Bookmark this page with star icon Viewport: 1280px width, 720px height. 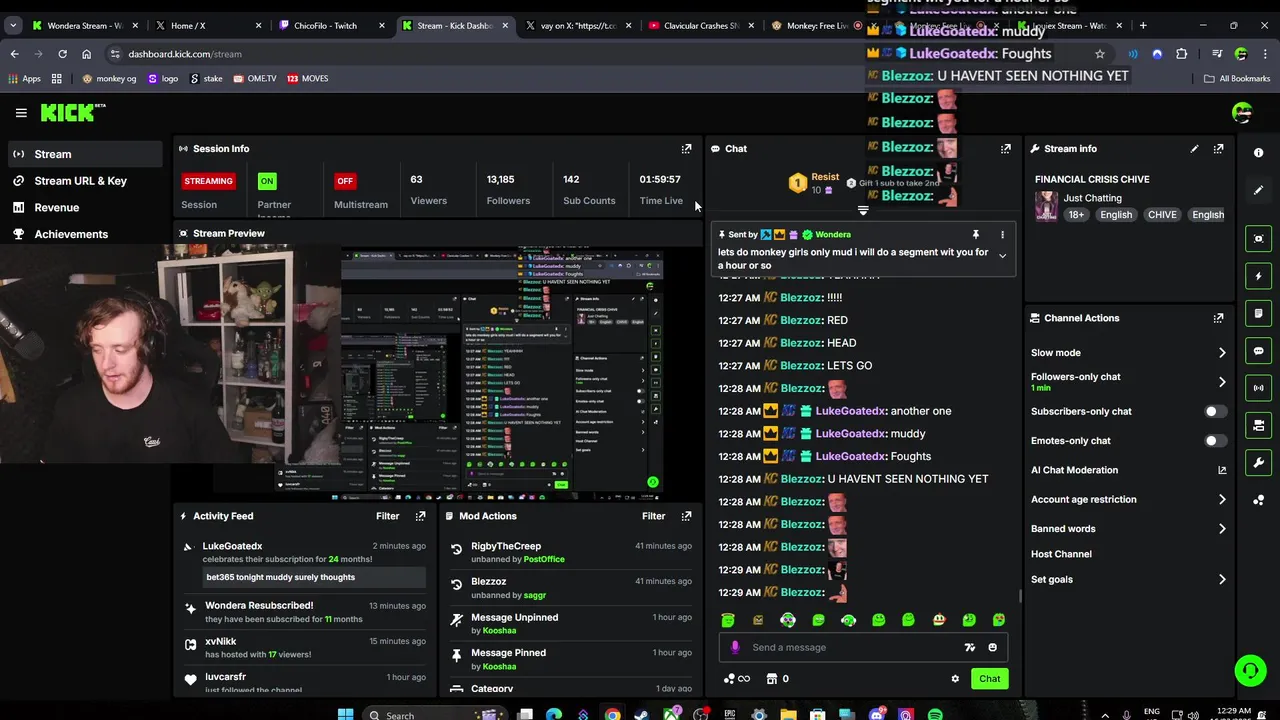pos(1100,54)
